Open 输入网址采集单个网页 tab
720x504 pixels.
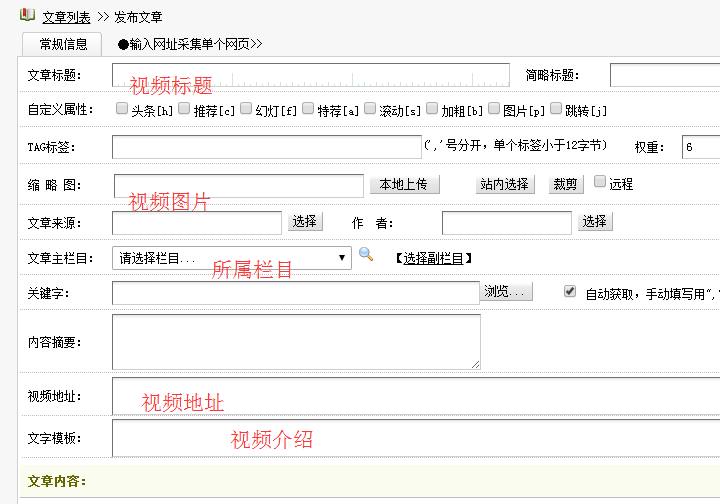coord(190,44)
